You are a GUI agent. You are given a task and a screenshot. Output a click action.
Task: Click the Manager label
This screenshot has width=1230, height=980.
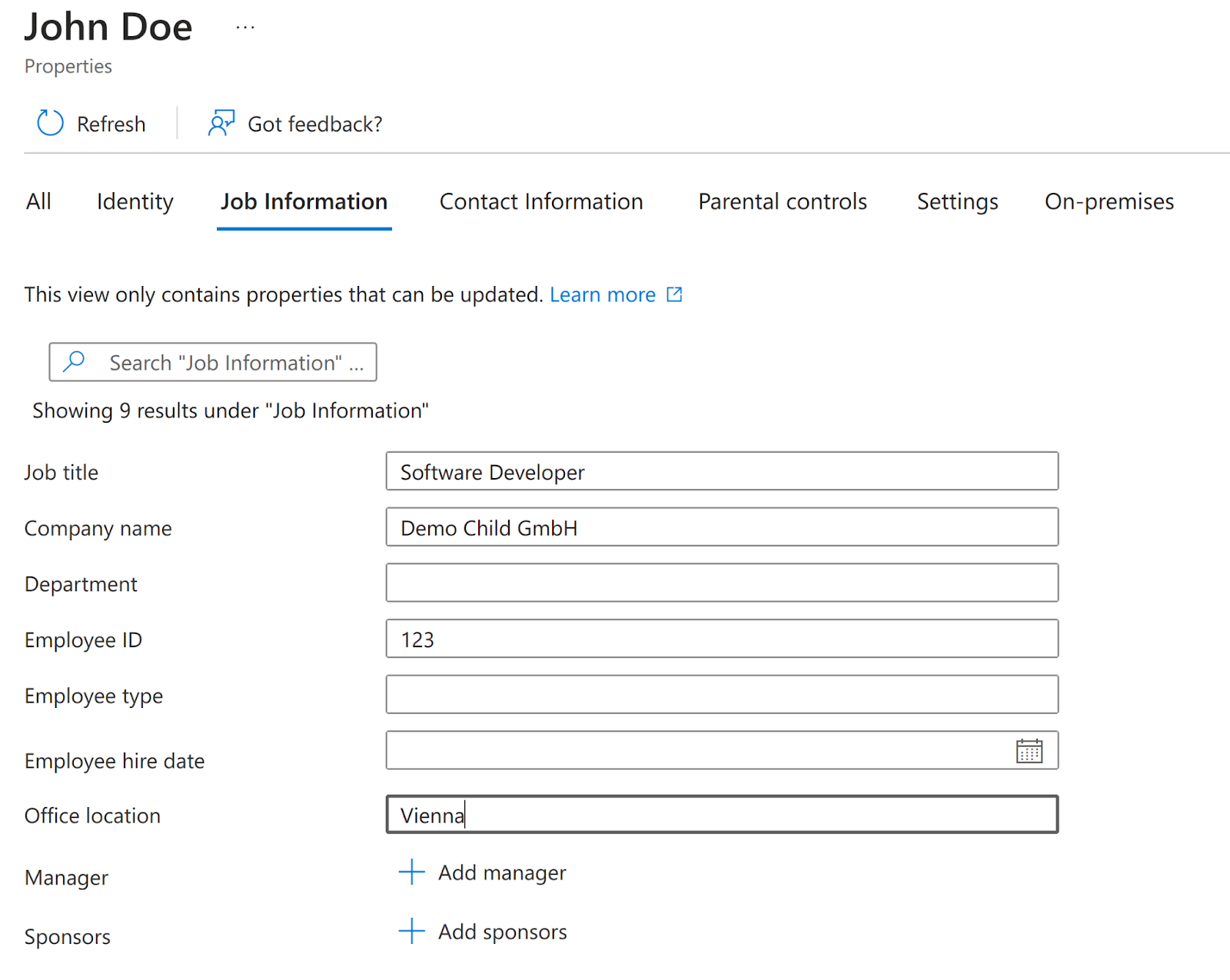pos(66,878)
